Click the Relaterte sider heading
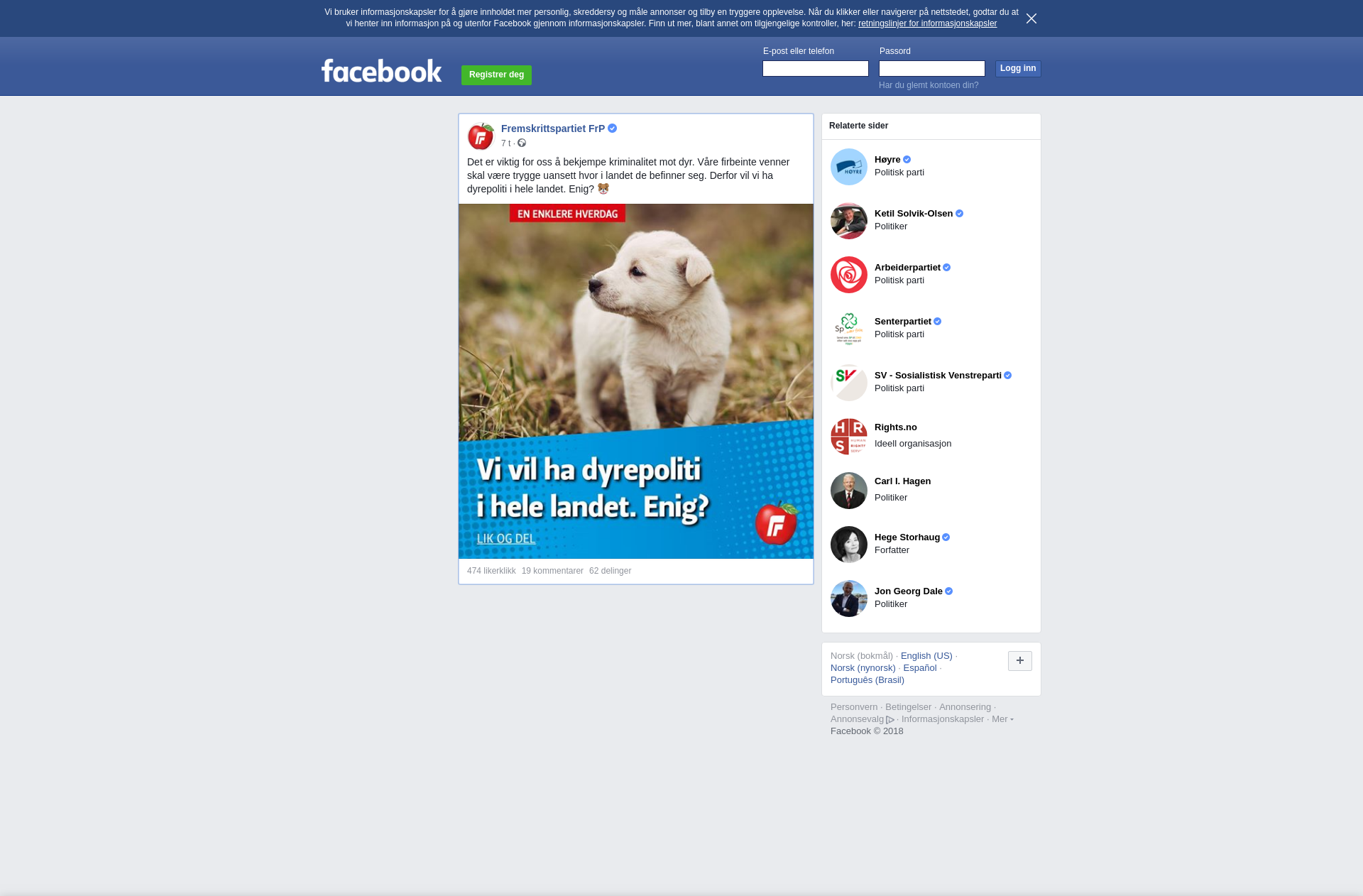Viewport: 1363px width, 896px height. click(x=858, y=126)
